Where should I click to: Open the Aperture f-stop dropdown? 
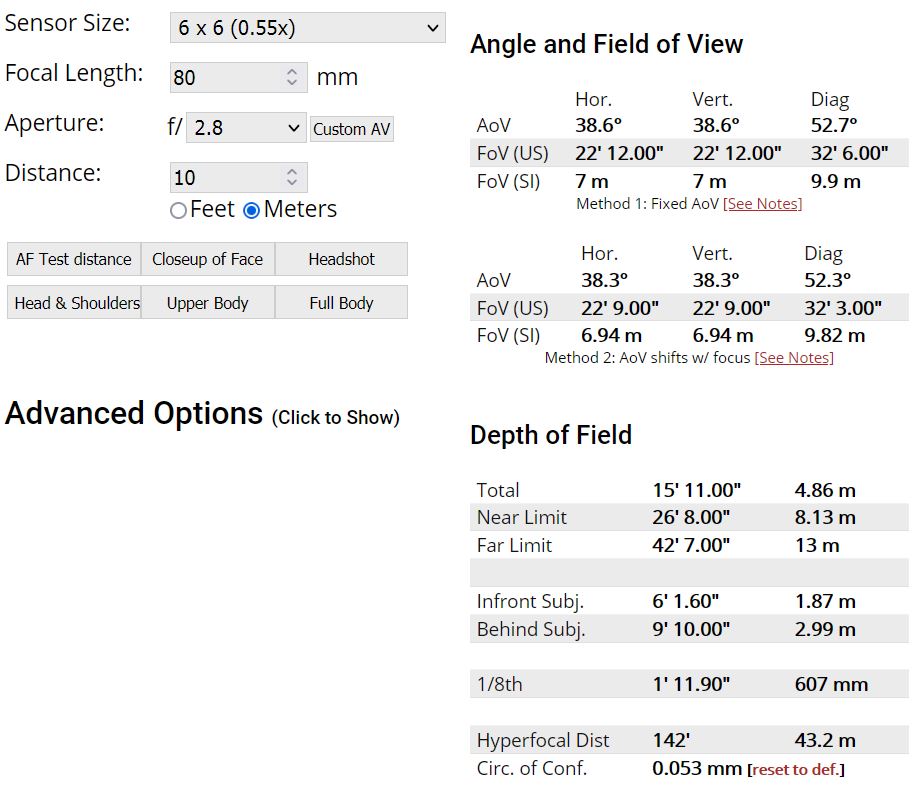point(246,128)
